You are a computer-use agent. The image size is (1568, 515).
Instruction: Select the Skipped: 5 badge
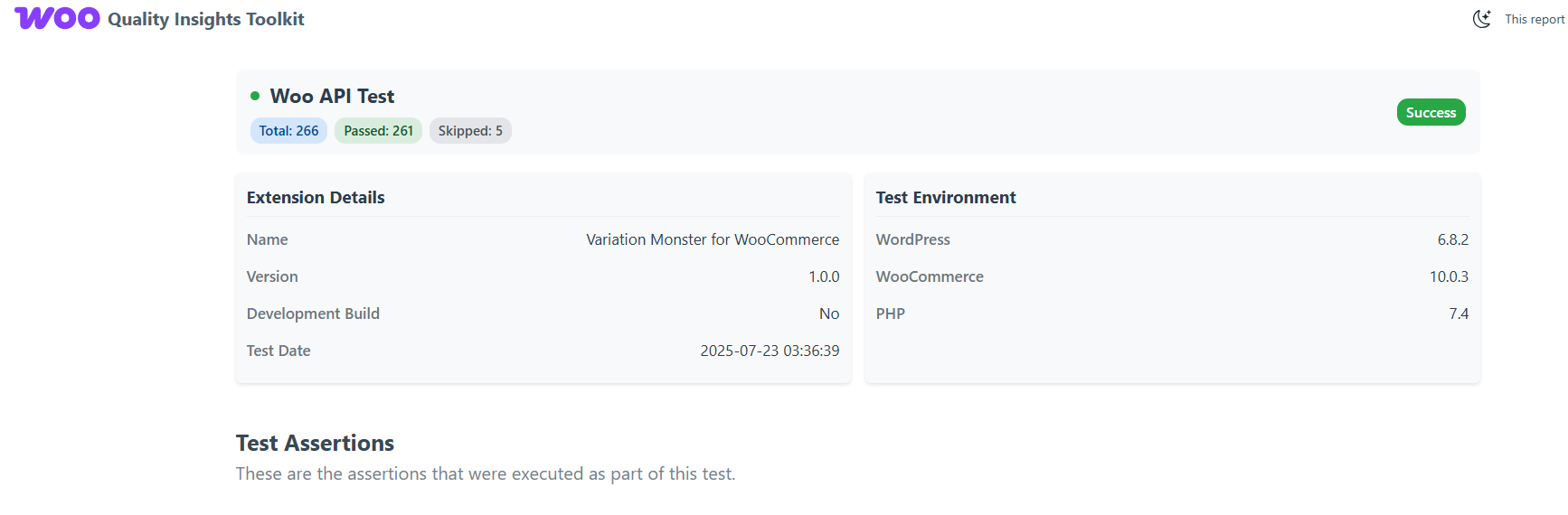[470, 131]
